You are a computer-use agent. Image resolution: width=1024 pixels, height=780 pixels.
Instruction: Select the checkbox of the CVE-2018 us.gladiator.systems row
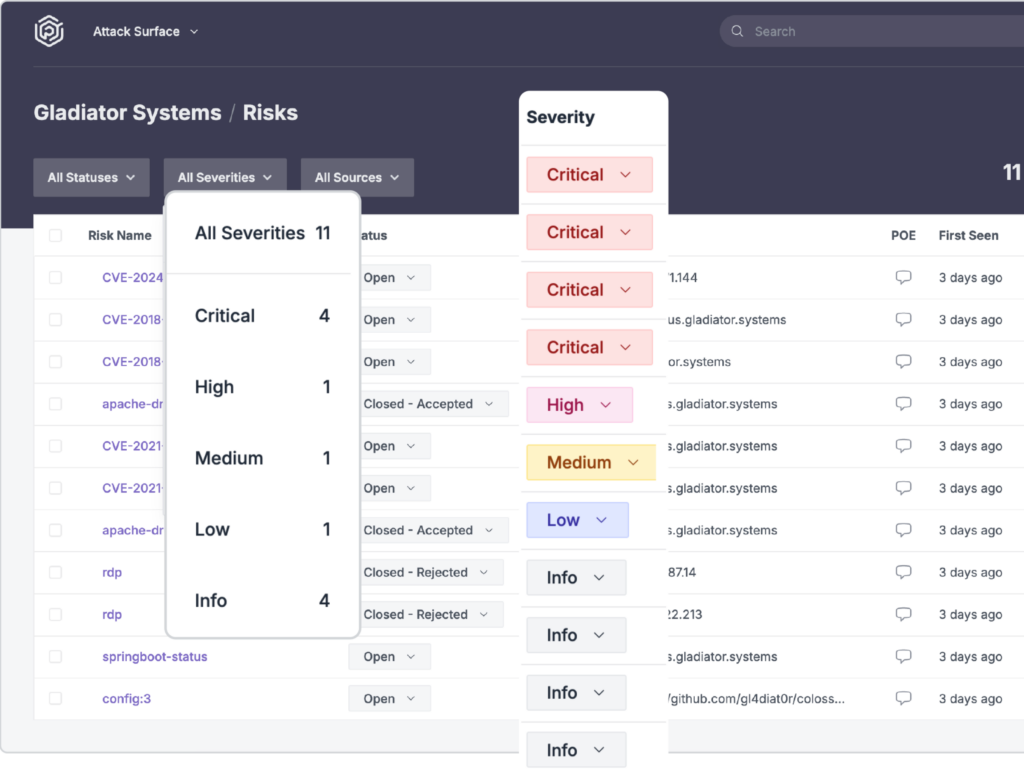56,319
